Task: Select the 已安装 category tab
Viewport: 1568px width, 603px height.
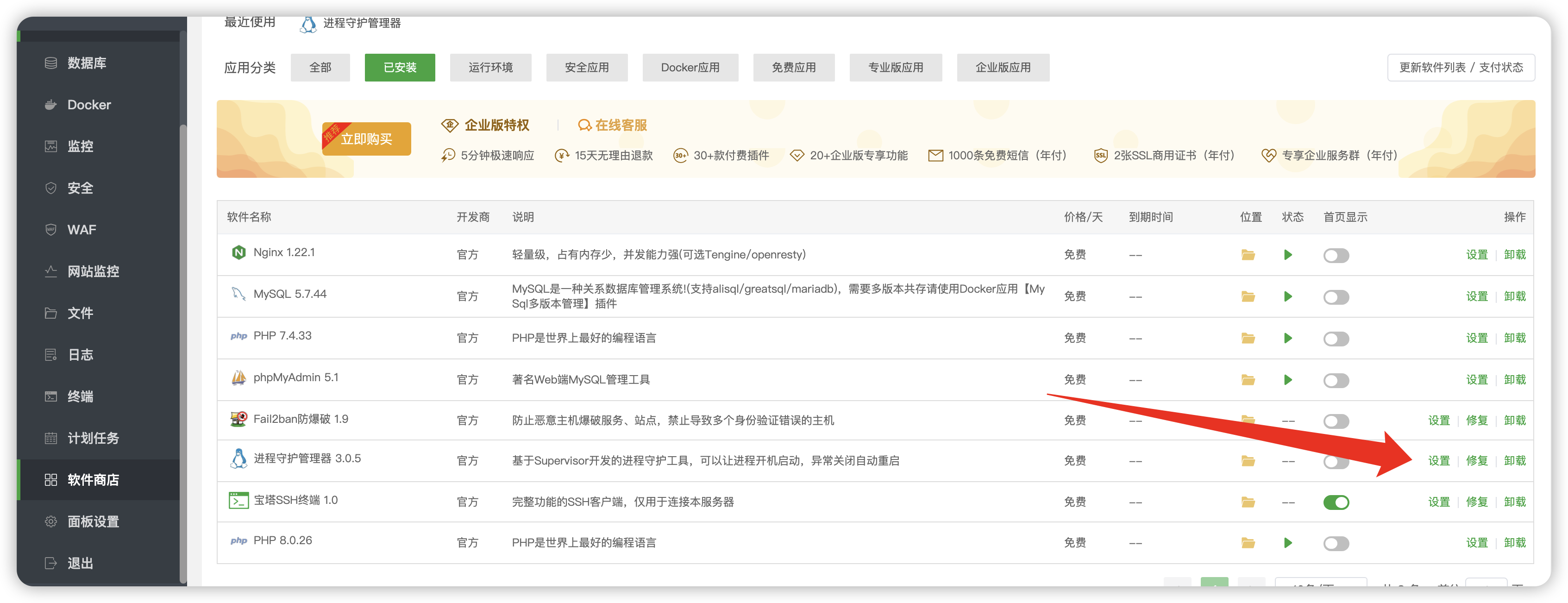Action: click(400, 68)
